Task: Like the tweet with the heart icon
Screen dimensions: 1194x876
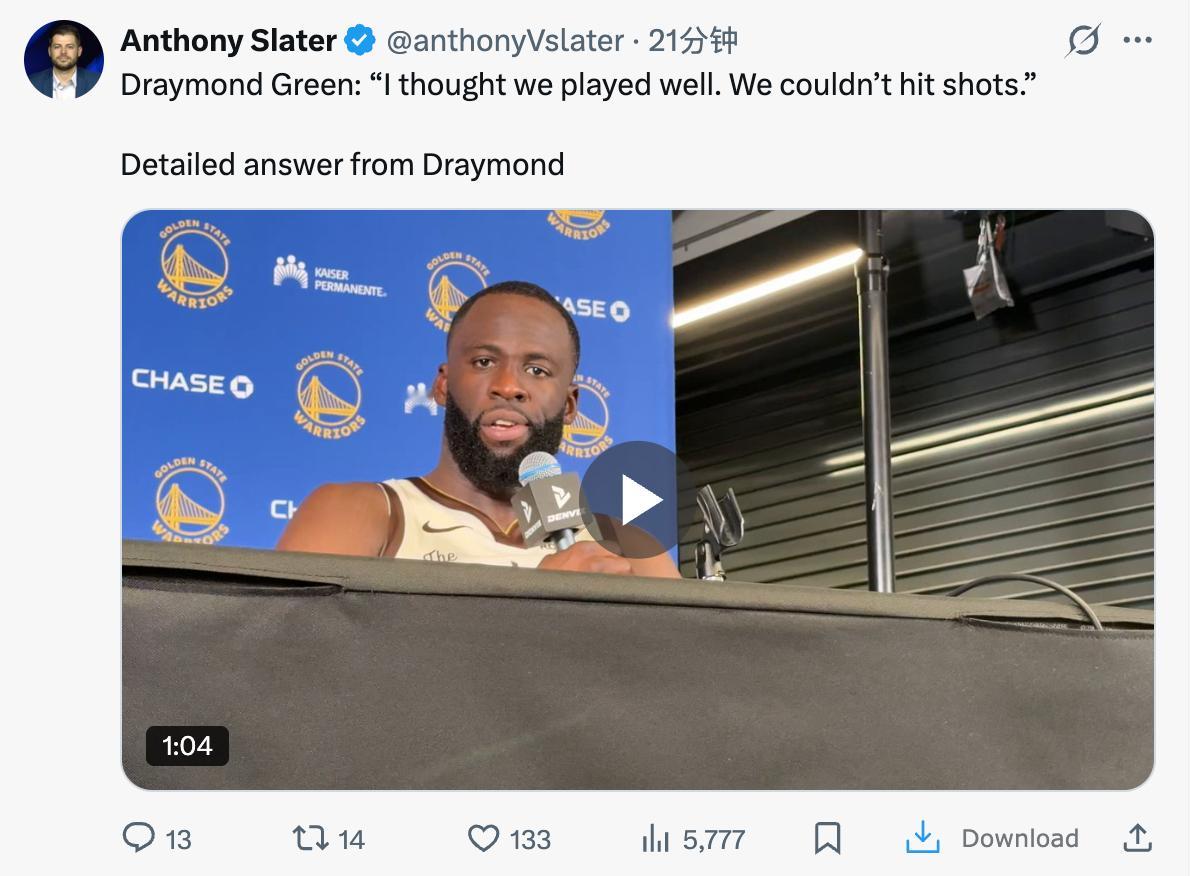Action: (x=484, y=838)
